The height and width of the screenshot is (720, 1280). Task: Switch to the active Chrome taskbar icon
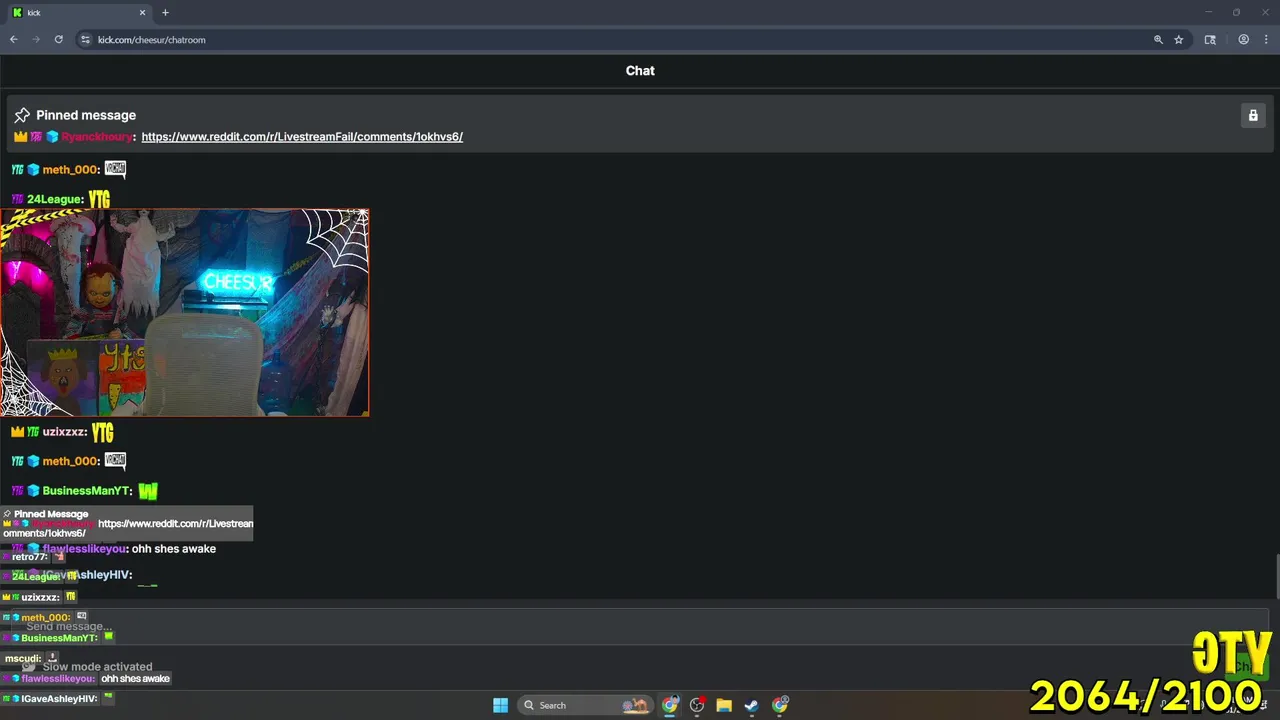pyautogui.click(x=670, y=705)
